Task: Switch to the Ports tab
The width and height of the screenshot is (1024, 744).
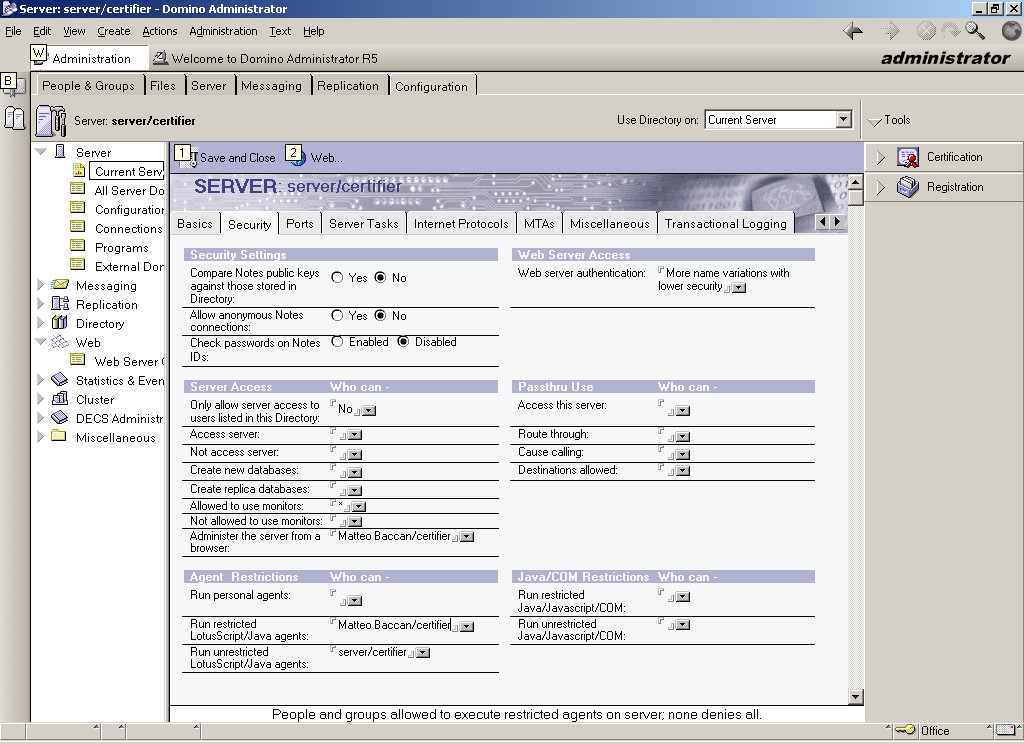Action: [x=300, y=223]
